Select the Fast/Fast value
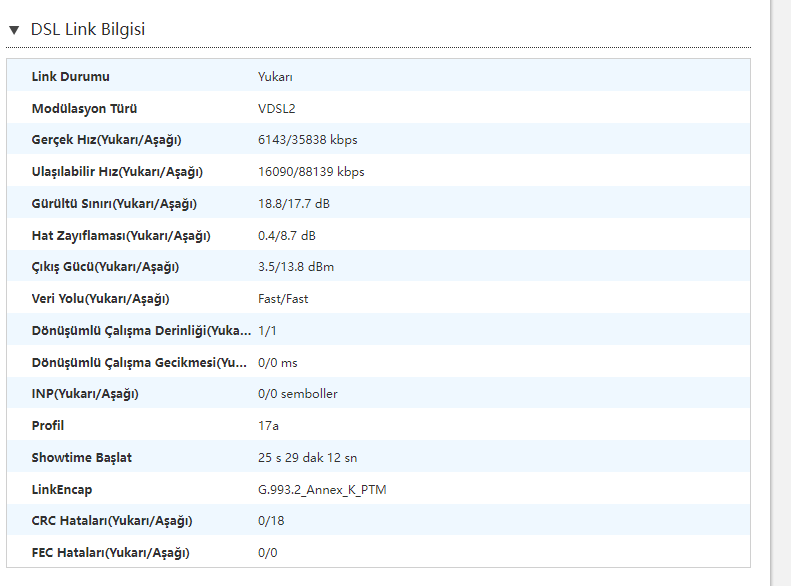 click(283, 299)
